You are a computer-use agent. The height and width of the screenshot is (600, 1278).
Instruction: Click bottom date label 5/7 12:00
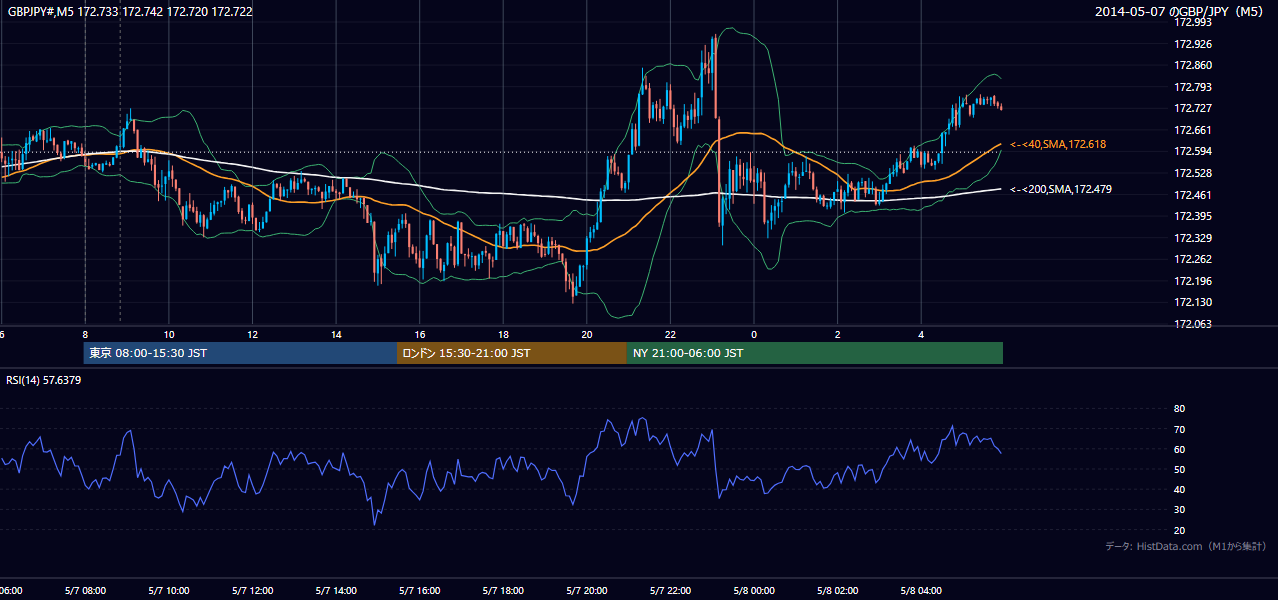253,591
